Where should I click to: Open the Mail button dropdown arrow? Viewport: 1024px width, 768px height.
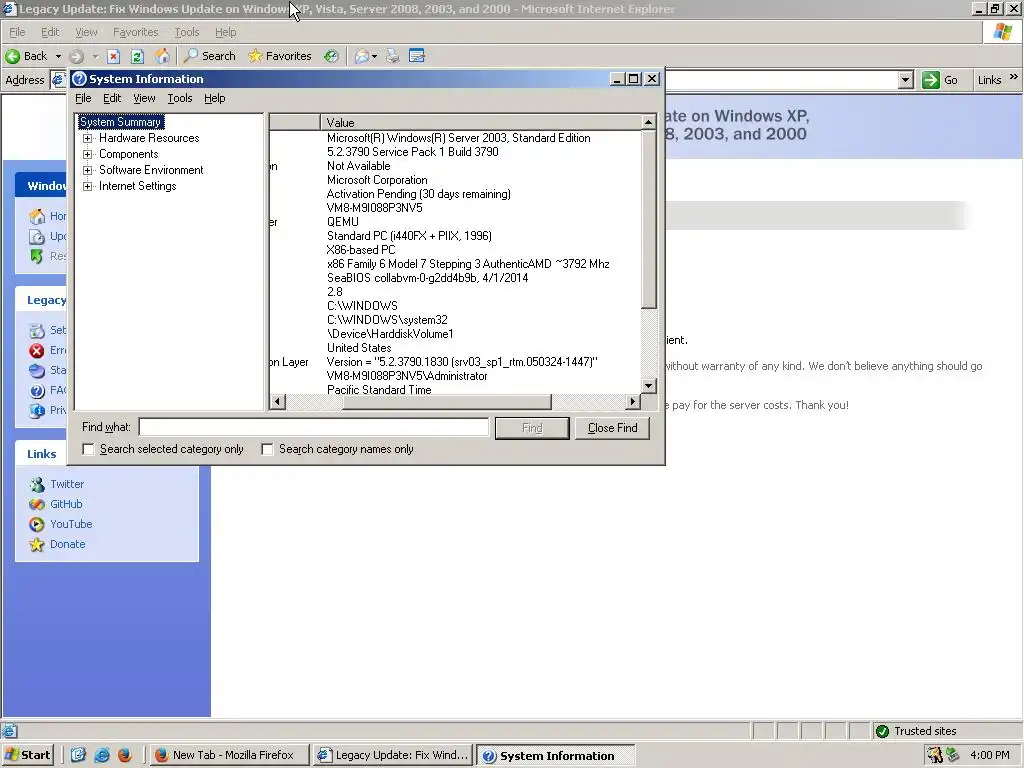tap(374, 56)
